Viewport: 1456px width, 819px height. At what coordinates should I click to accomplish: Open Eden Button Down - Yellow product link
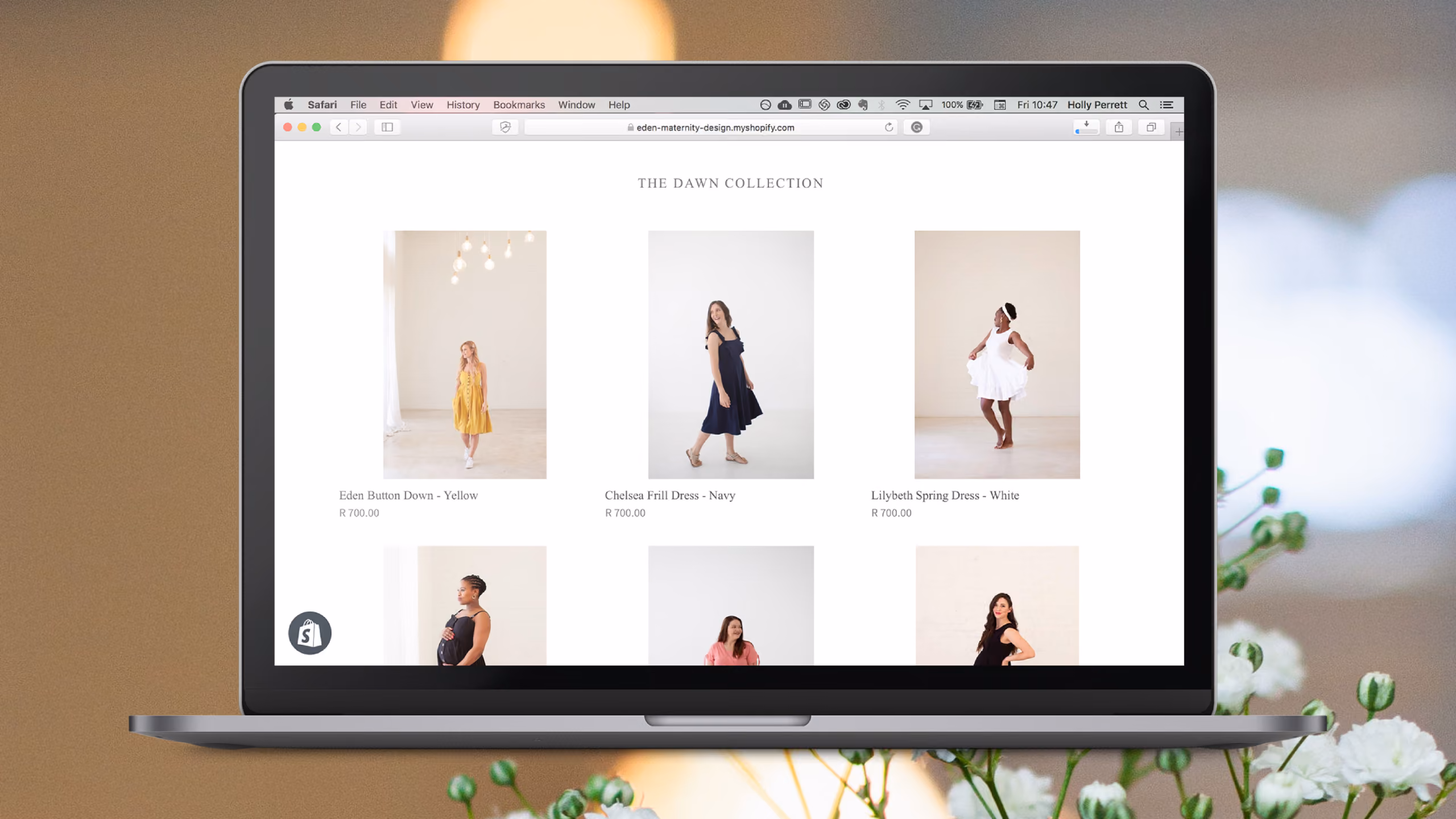(408, 495)
